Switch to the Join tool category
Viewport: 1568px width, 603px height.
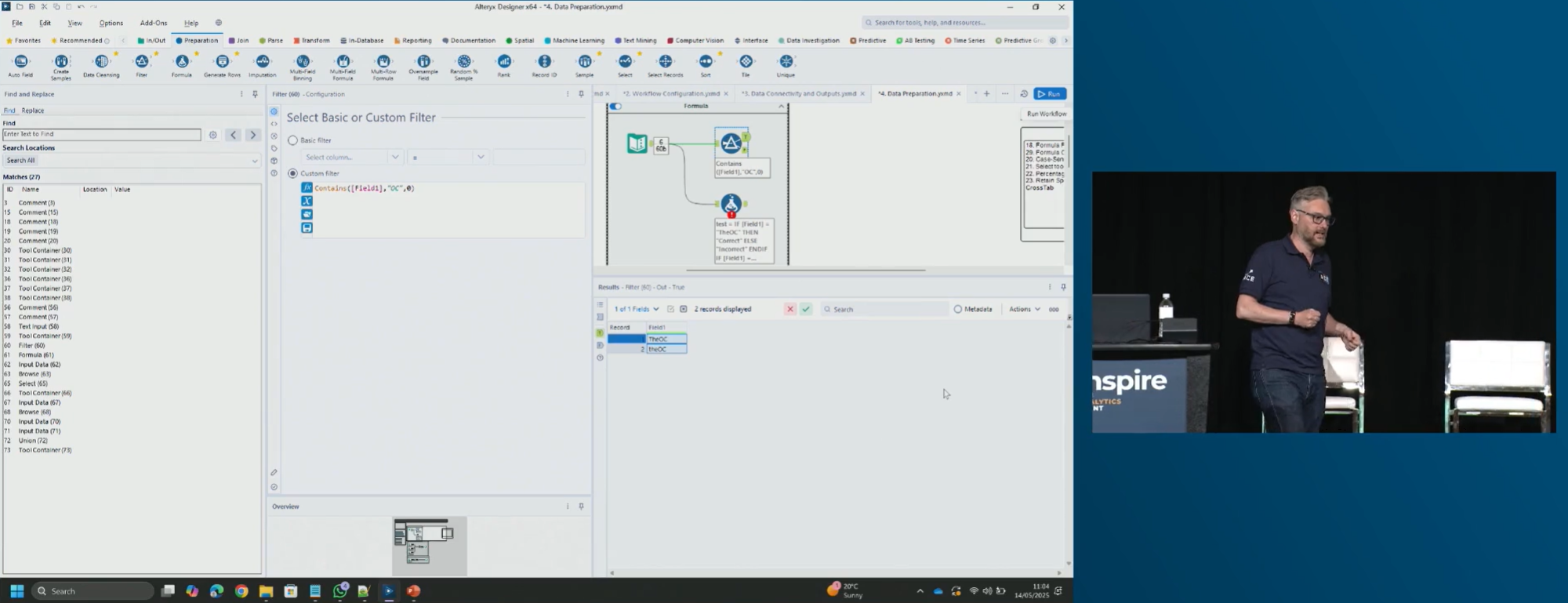tap(238, 41)
